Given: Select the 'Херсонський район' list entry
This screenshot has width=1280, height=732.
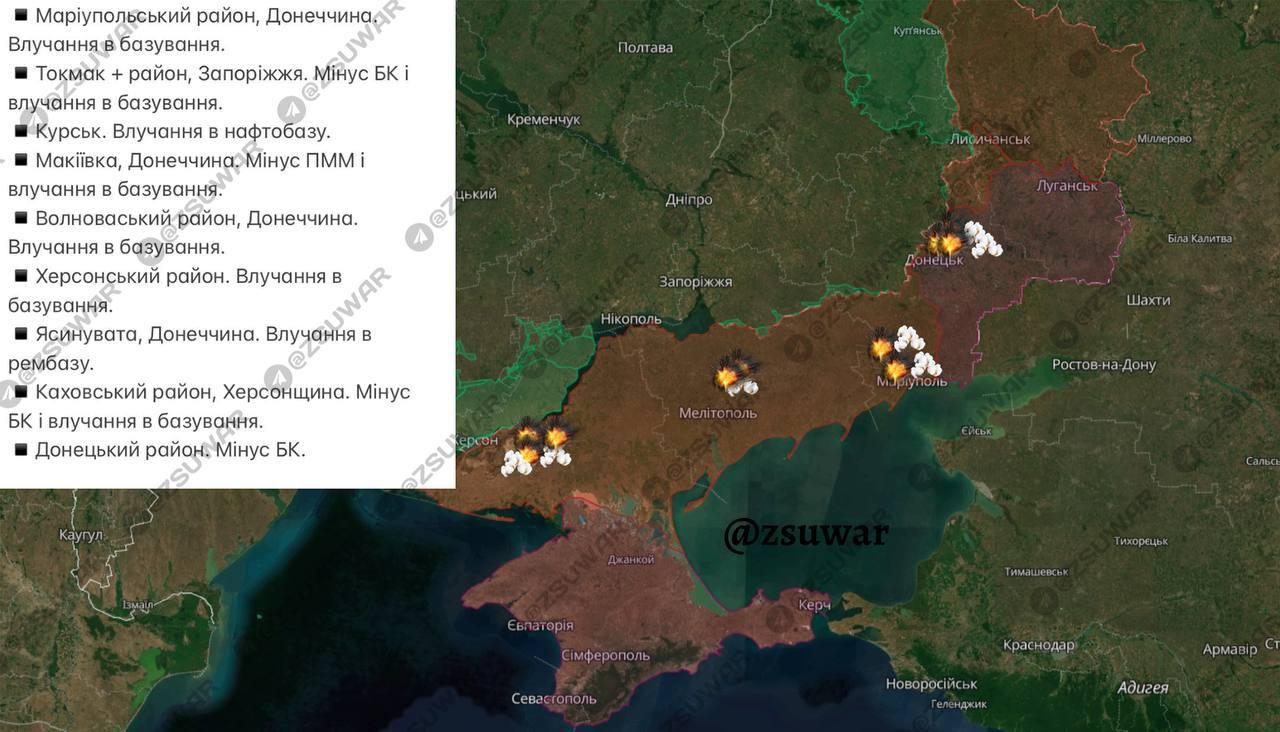Looking at the screenshot, I should 178,290.
